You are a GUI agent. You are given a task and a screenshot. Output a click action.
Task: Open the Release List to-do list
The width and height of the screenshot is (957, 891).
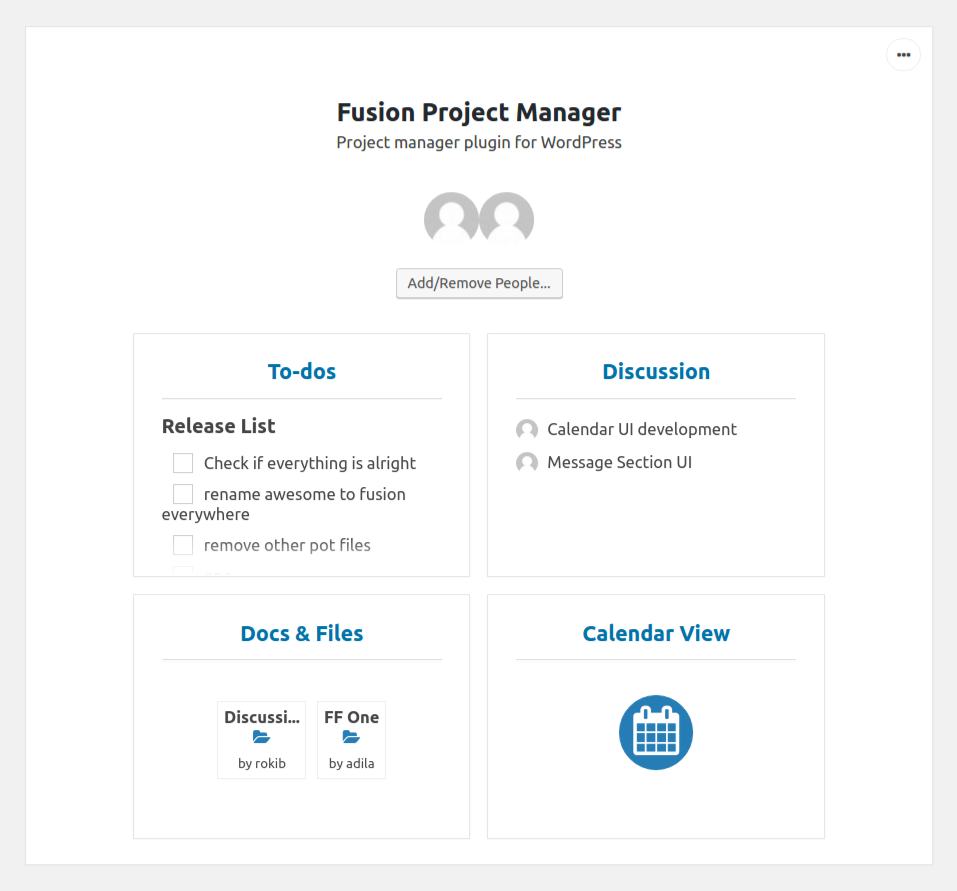[x=219, y=426]
